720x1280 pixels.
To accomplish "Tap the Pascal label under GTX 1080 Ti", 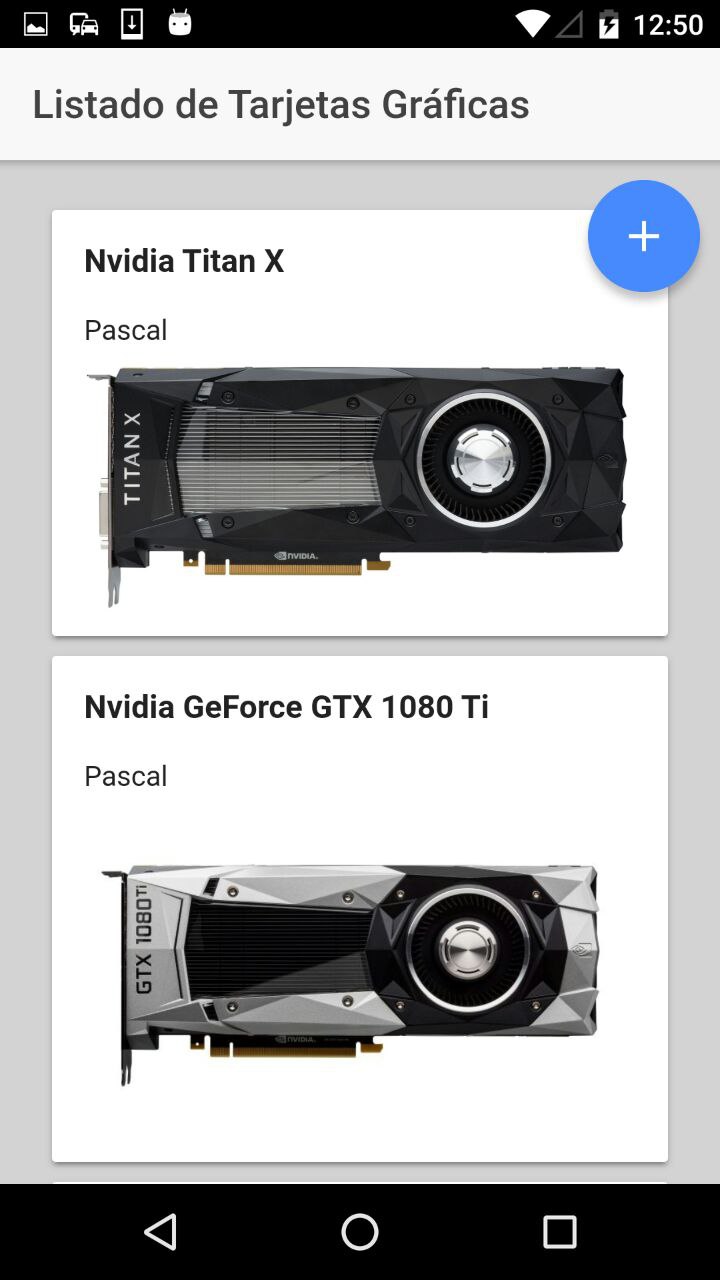I will click(x=125, y=776).
